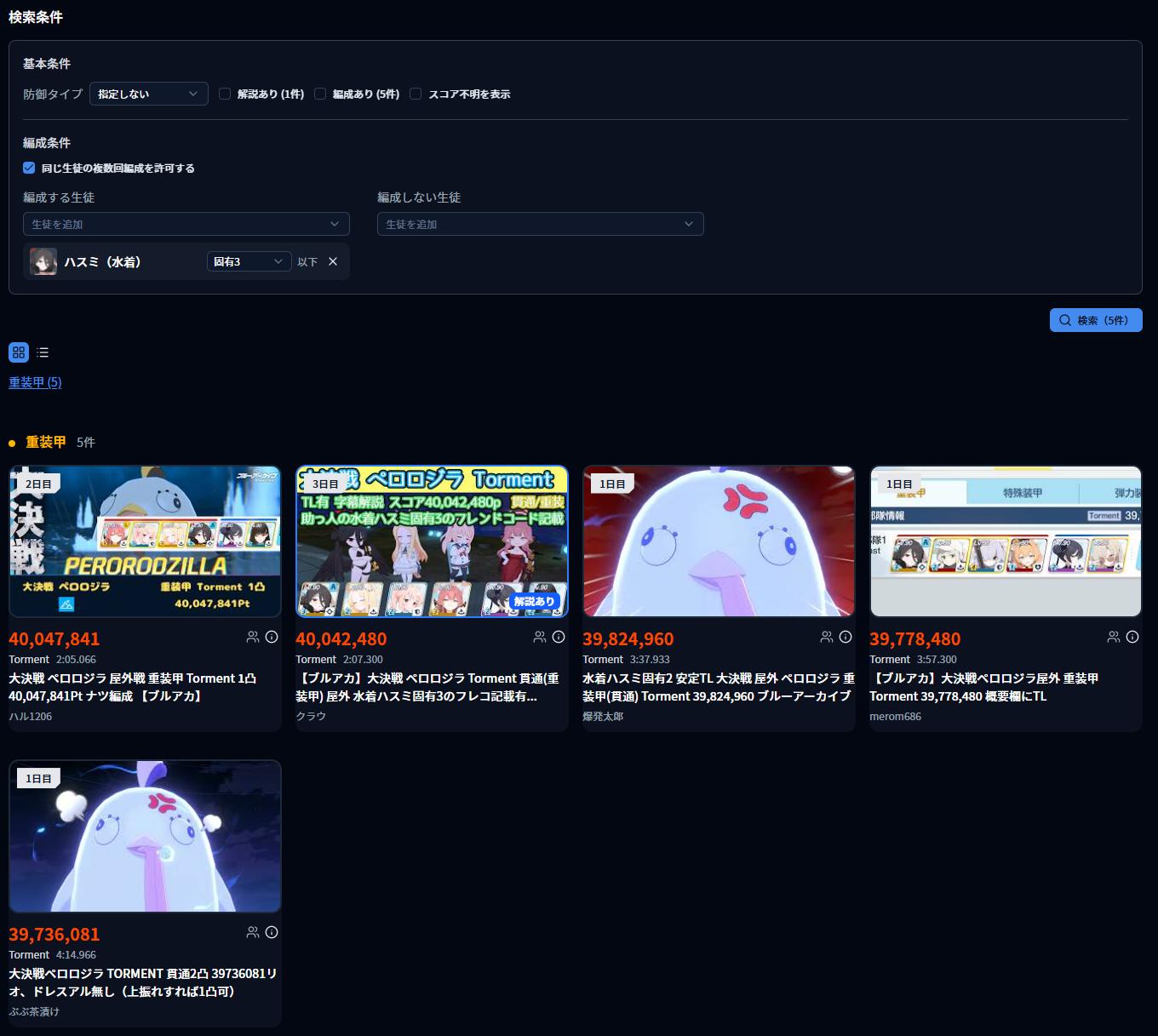Open info icon for score 39,824,960

[846, 637]
